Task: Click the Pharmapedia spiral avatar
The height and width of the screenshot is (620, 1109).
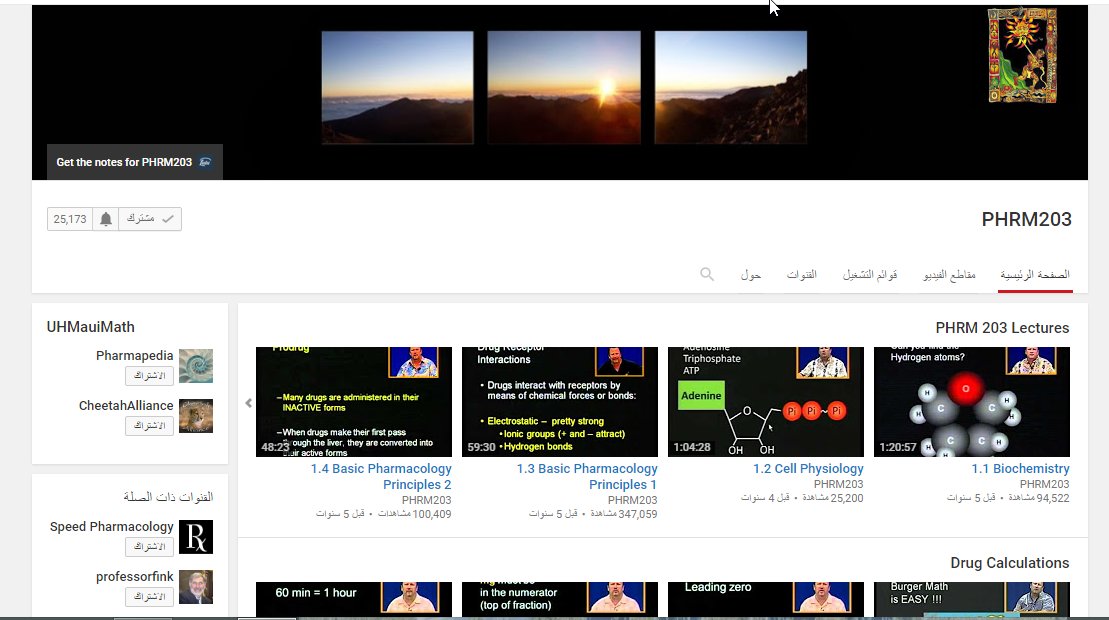Action: click(196, 365)
